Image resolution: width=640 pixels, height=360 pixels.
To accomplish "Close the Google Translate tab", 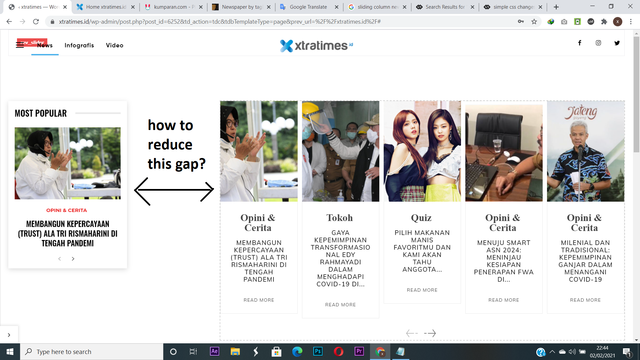I will coord(336,7).
